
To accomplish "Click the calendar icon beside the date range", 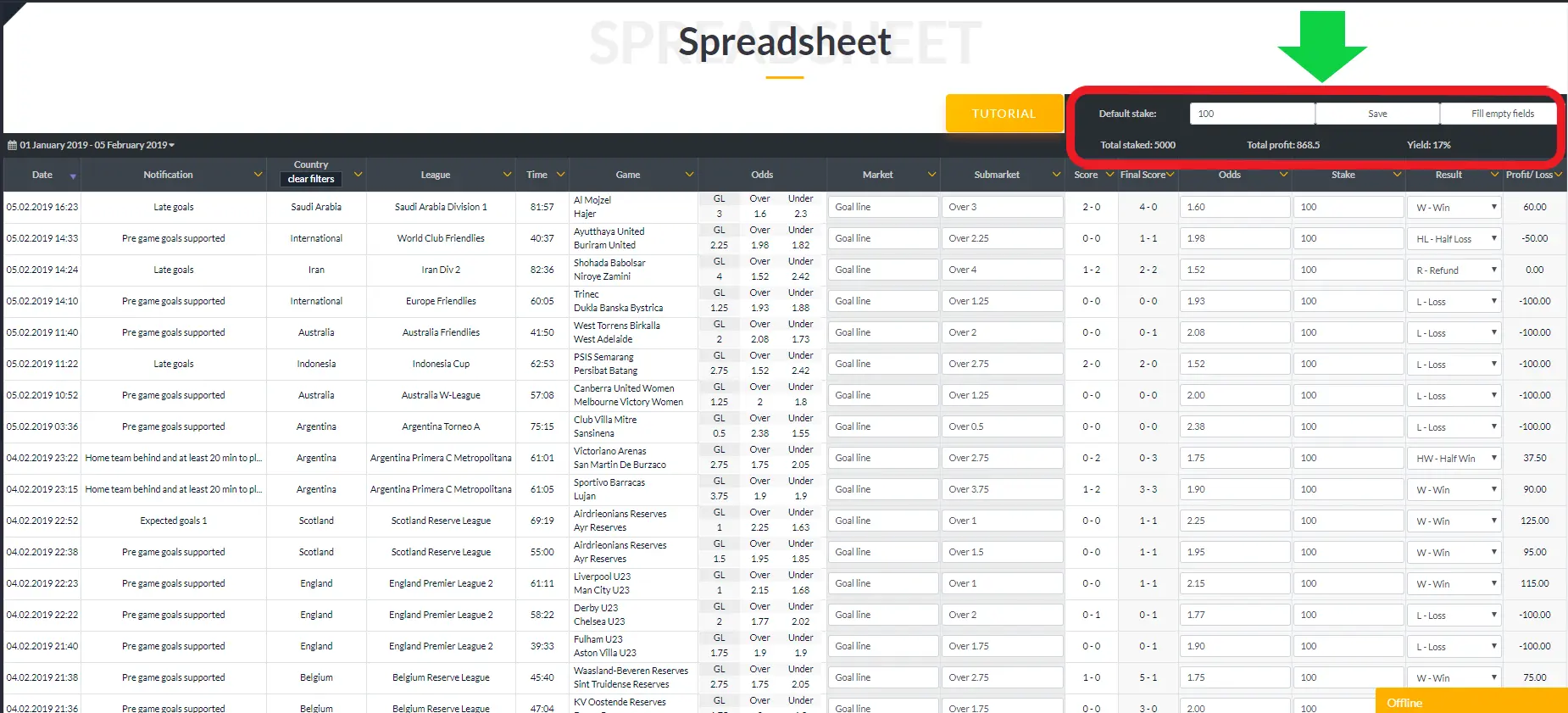I will pyautogui.click(x=12, y=145).
